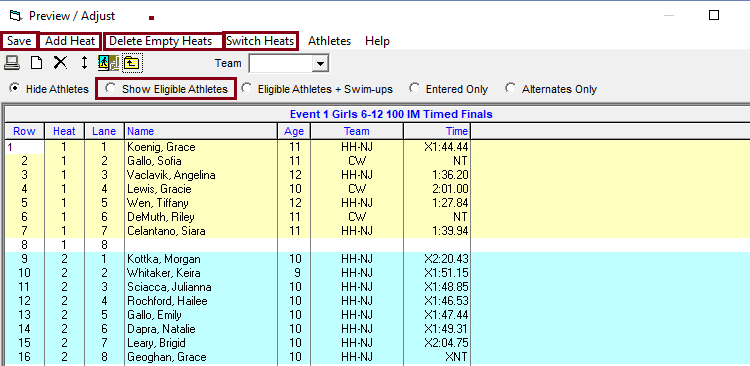
Task: Click time X1:48.85 cell
Action: click(x=437, y=287)
